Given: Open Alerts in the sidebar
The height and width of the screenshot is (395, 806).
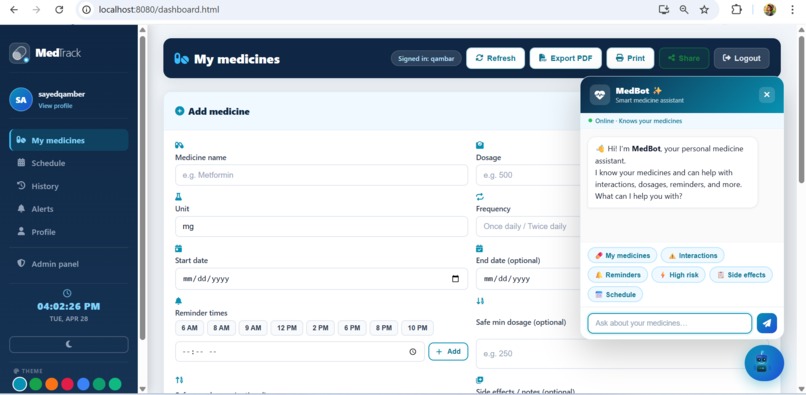Looking at the screenshot, I should tap(69, 209).
